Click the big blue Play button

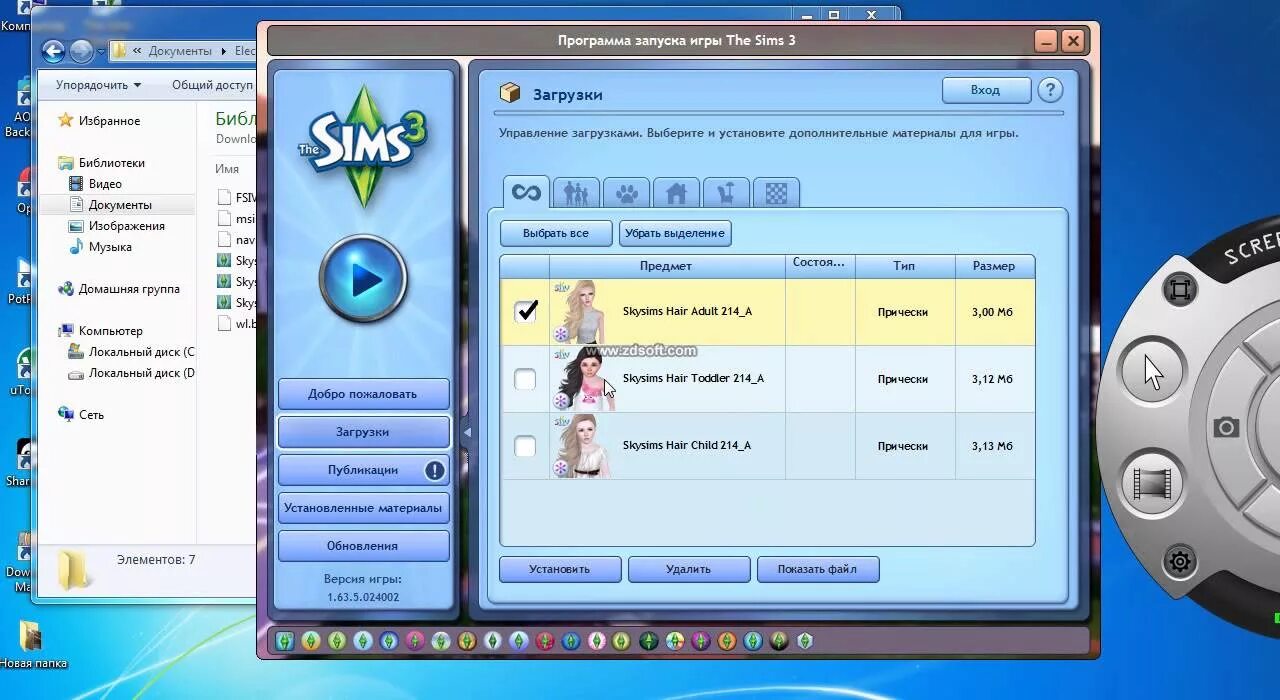[x=364, y=278]
